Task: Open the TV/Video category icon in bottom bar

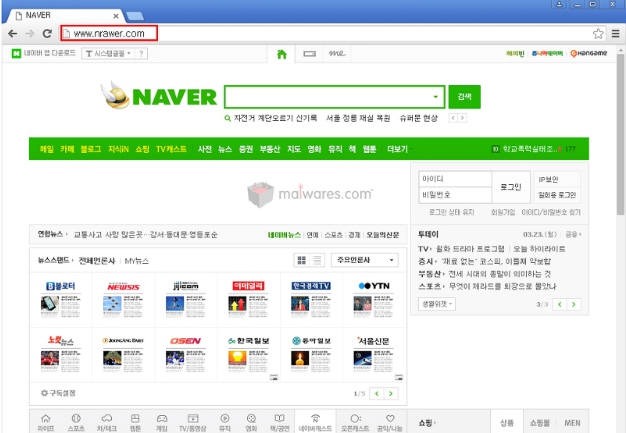Action: [x=193, y=422]
